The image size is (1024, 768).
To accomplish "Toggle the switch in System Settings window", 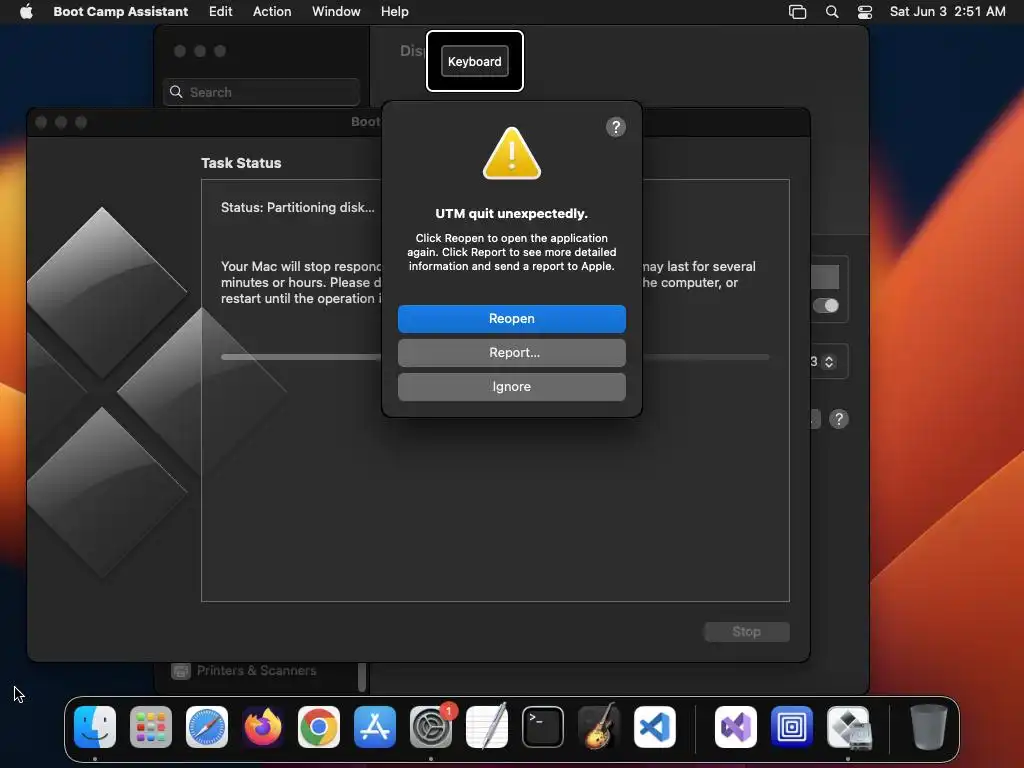I will coord(826,306).
